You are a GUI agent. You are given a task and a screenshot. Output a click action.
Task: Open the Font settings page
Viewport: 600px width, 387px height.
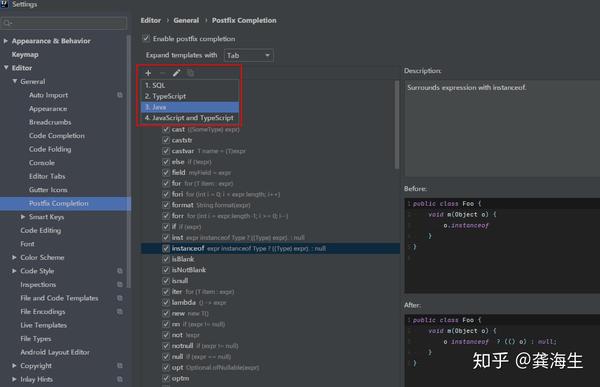coord(27,244)
